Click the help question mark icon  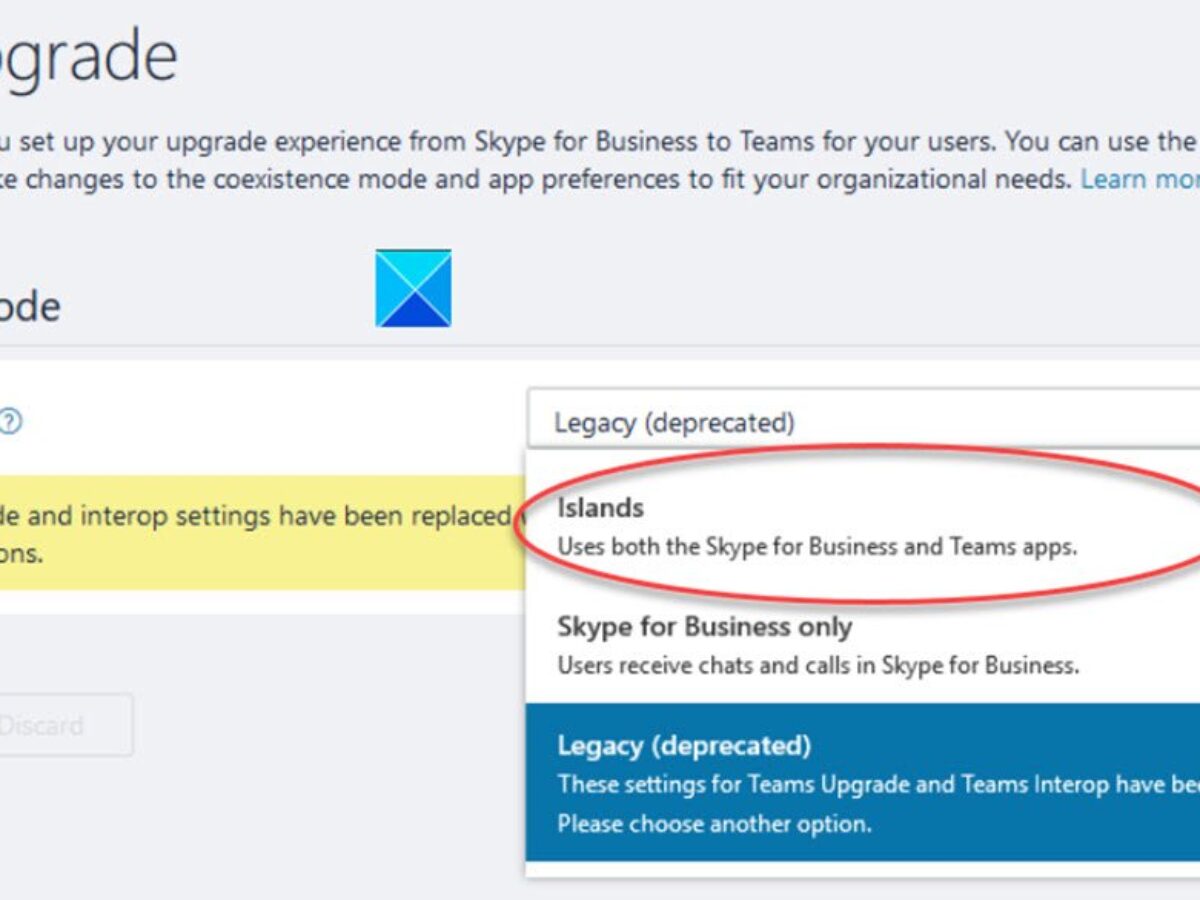coord(9,422)
